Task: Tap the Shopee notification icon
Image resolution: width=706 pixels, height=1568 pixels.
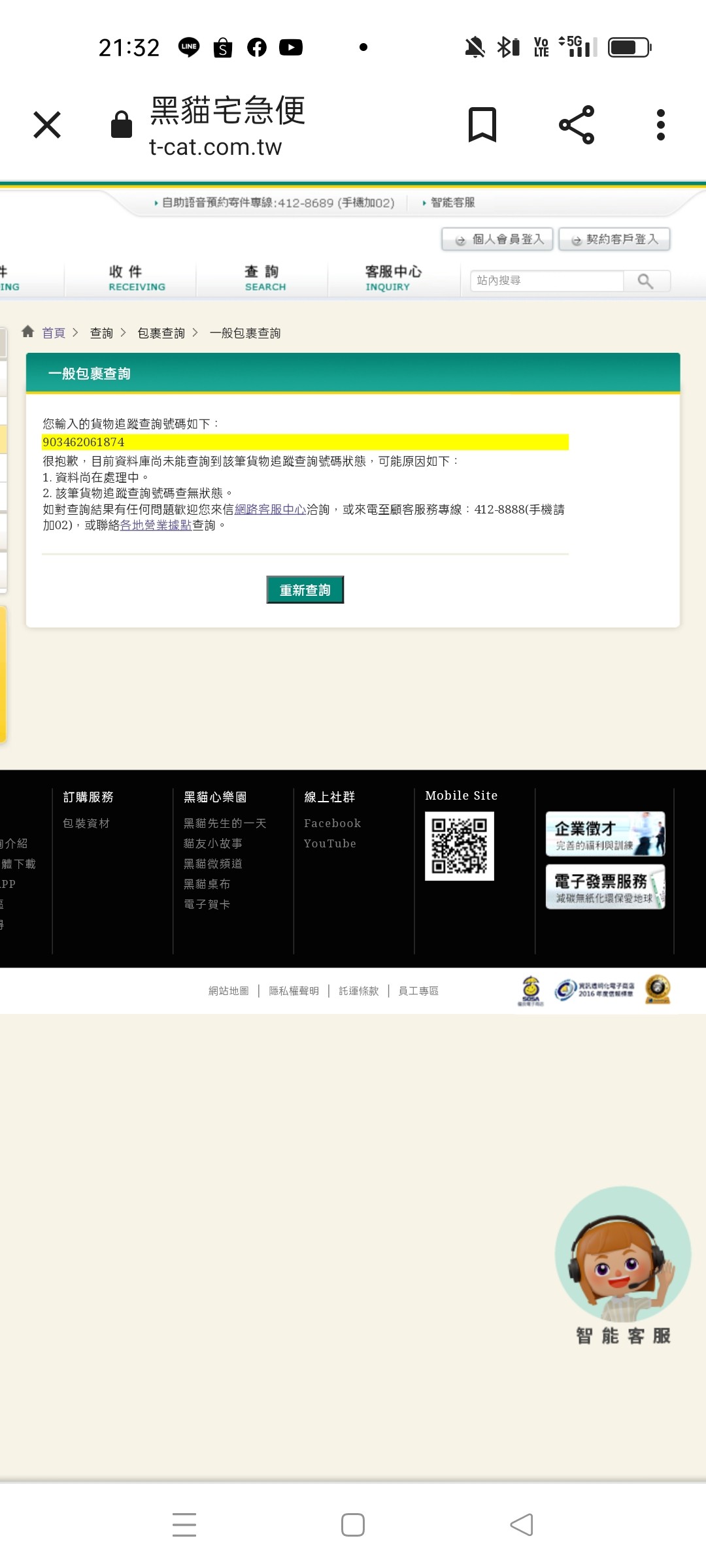Action: pyautogui.click(x=223, y=47)
